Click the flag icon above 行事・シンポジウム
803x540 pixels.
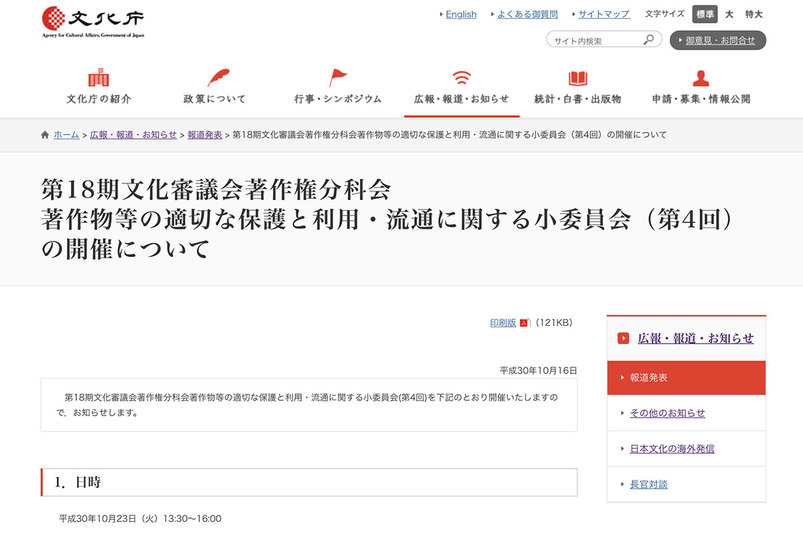[337, 77]
